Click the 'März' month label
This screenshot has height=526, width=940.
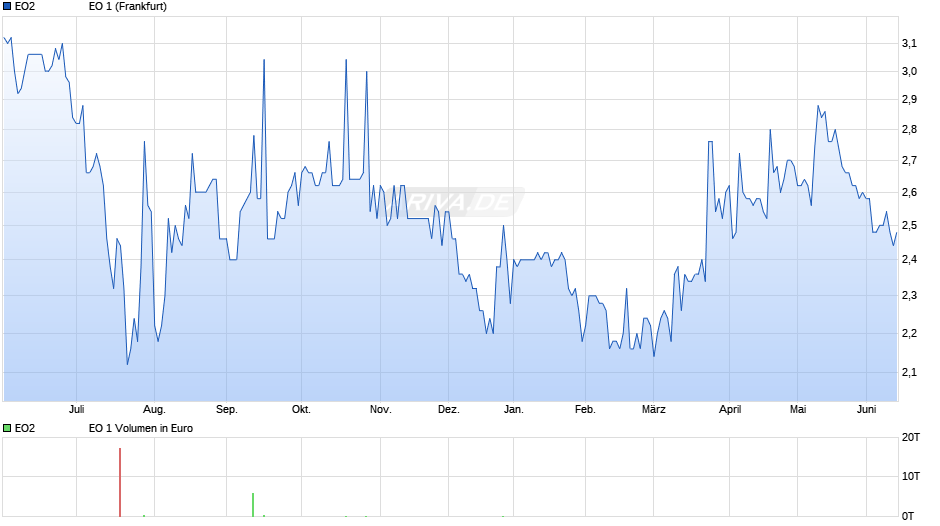[653, 410]
